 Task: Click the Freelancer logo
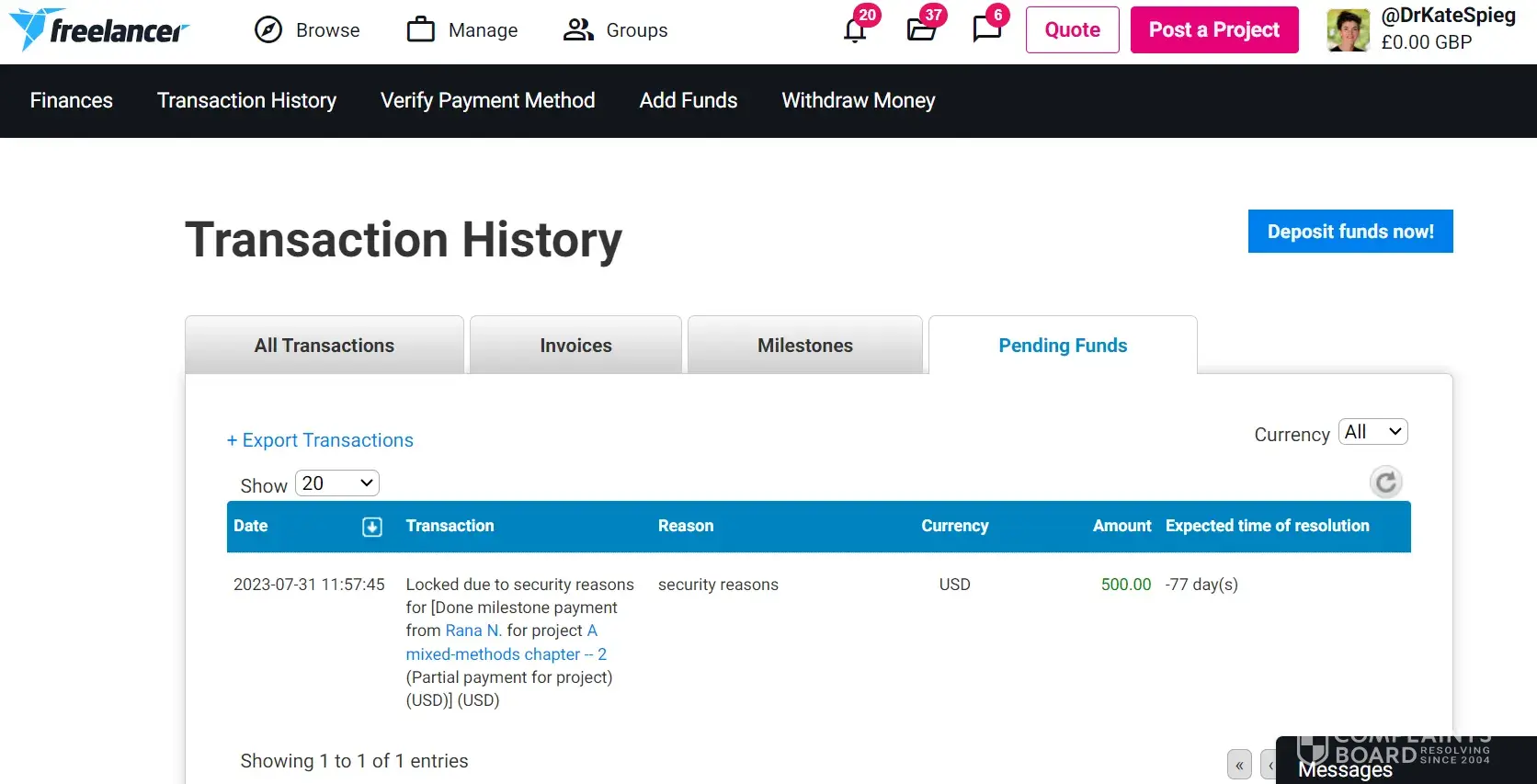98,29
